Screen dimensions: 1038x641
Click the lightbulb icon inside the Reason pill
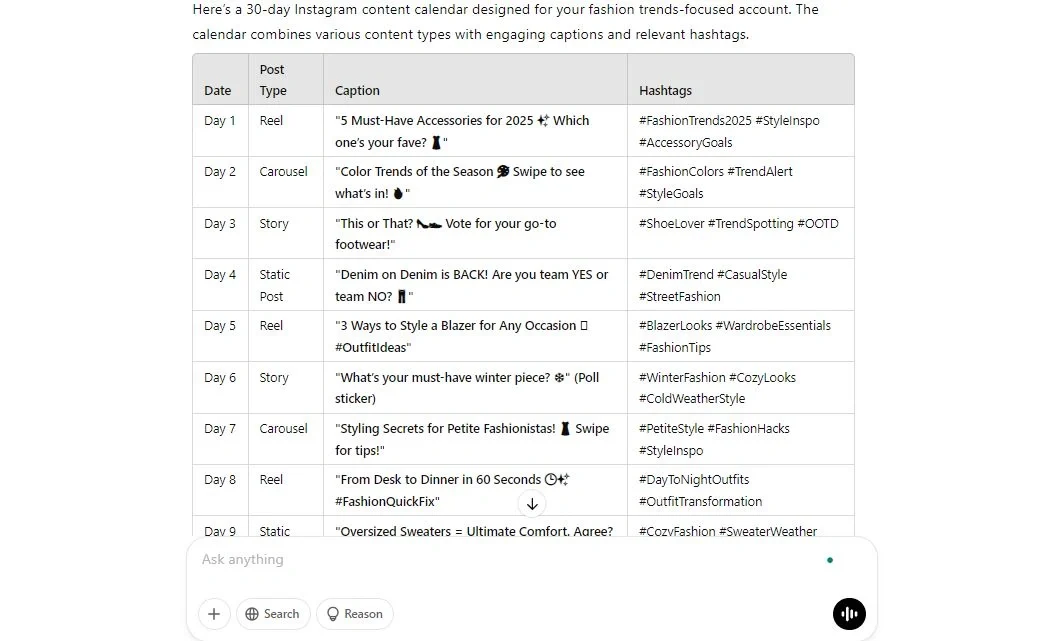point(331,614)
